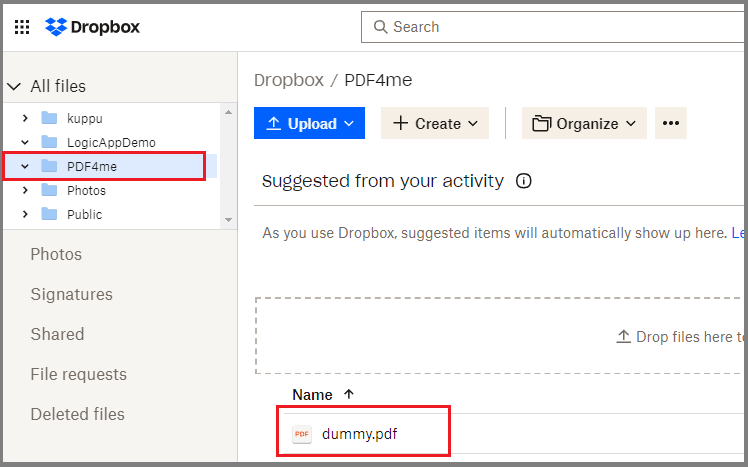Click the PDF4me breadcrumb
The image size is (748, 467).
tap(378, 80)
